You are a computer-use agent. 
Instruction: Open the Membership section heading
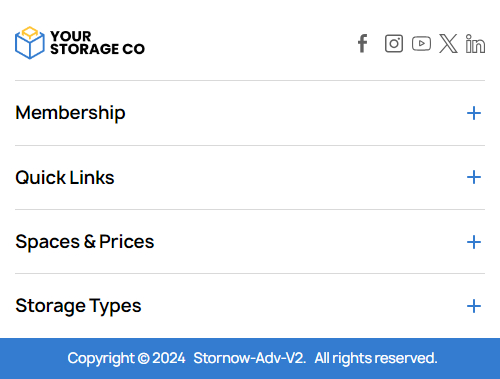(70, 113)
